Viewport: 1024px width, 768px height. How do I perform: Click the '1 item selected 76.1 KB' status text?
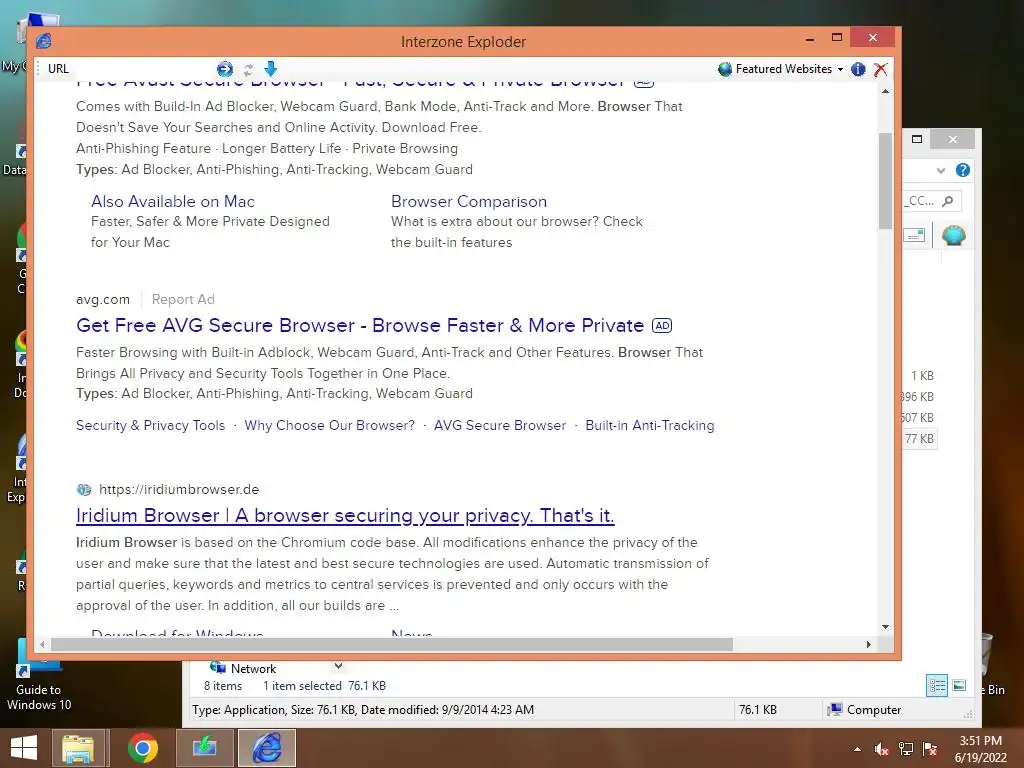click(x=324, y=686)
